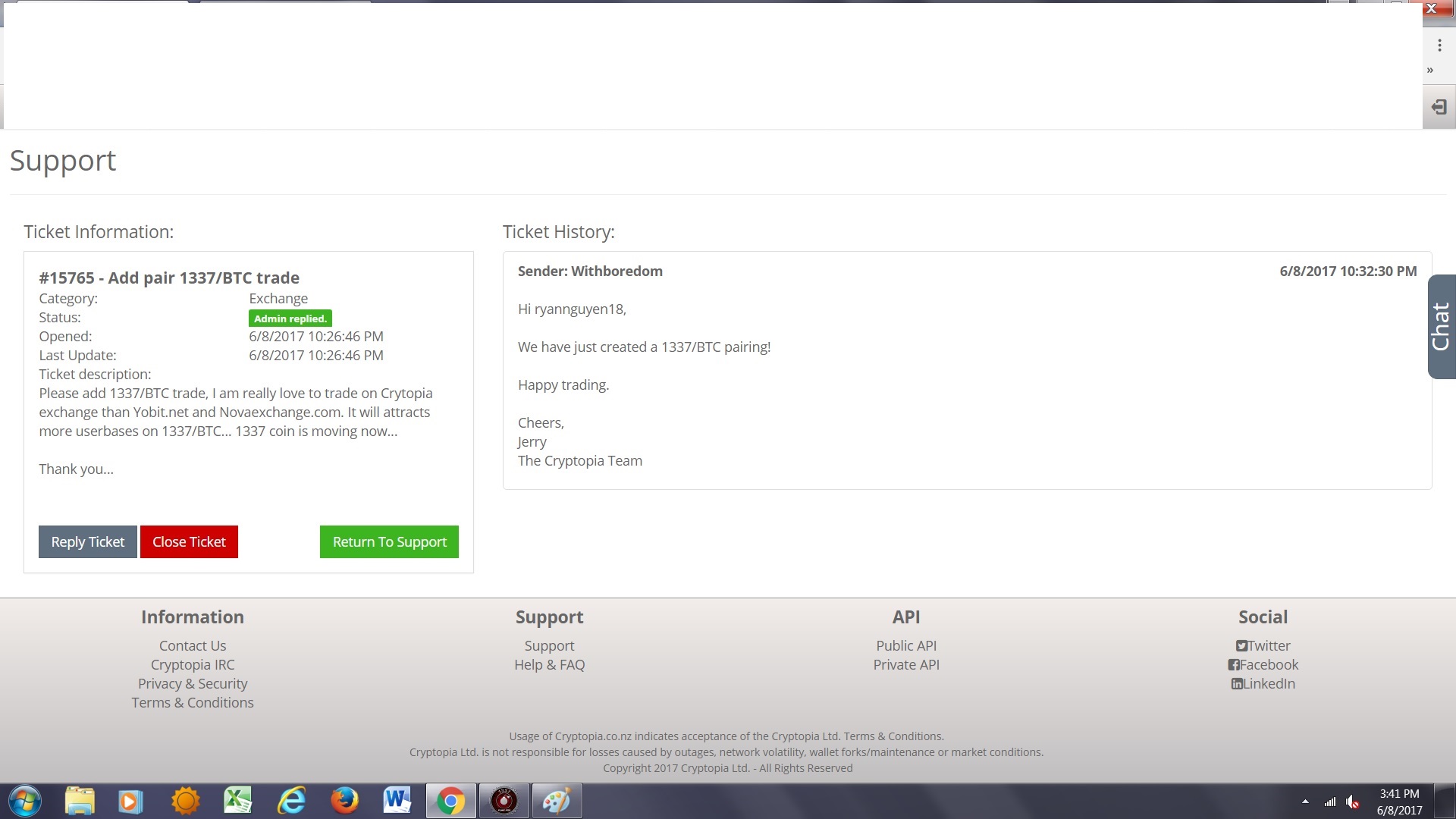Click sender name Withboredom
Viewport: 1456px width, 819px height.
[617, 271]
